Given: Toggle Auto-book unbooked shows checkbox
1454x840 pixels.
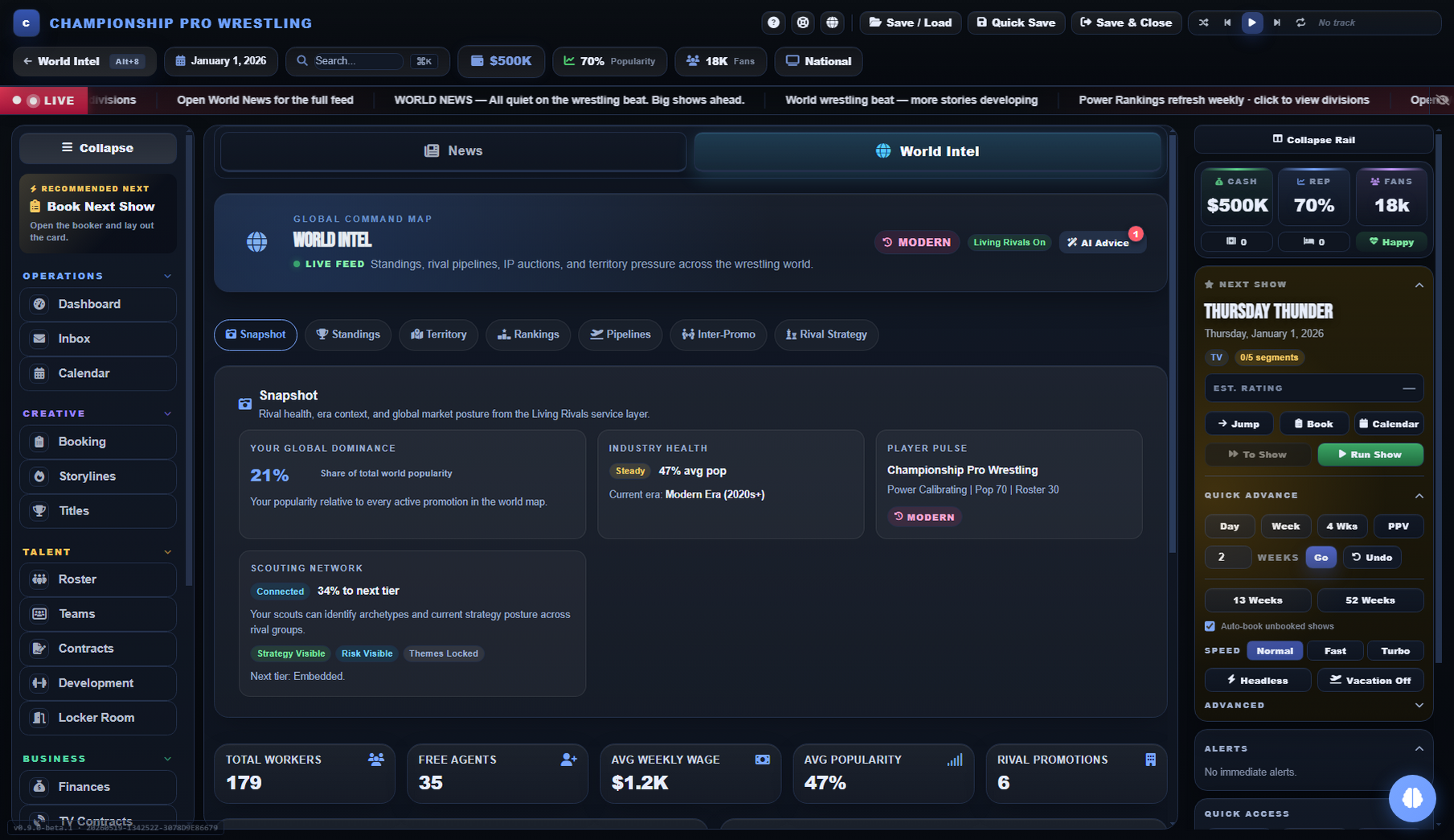Looking at the screenshot, I should [x=1210, y=626].
